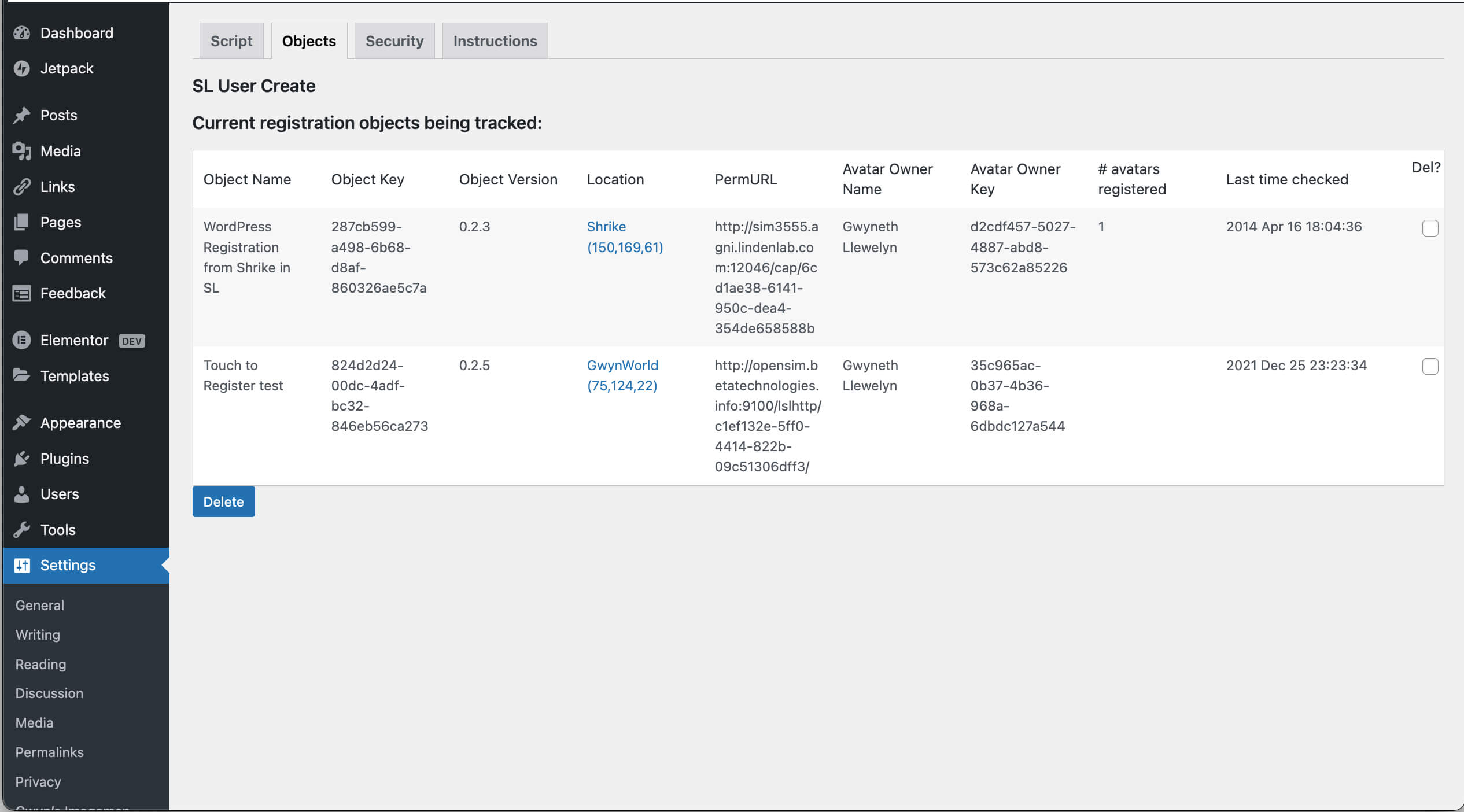Screen dimensions: 1464x812
Task: Click object version 0.2.5 cell
Action: point(474,366)
